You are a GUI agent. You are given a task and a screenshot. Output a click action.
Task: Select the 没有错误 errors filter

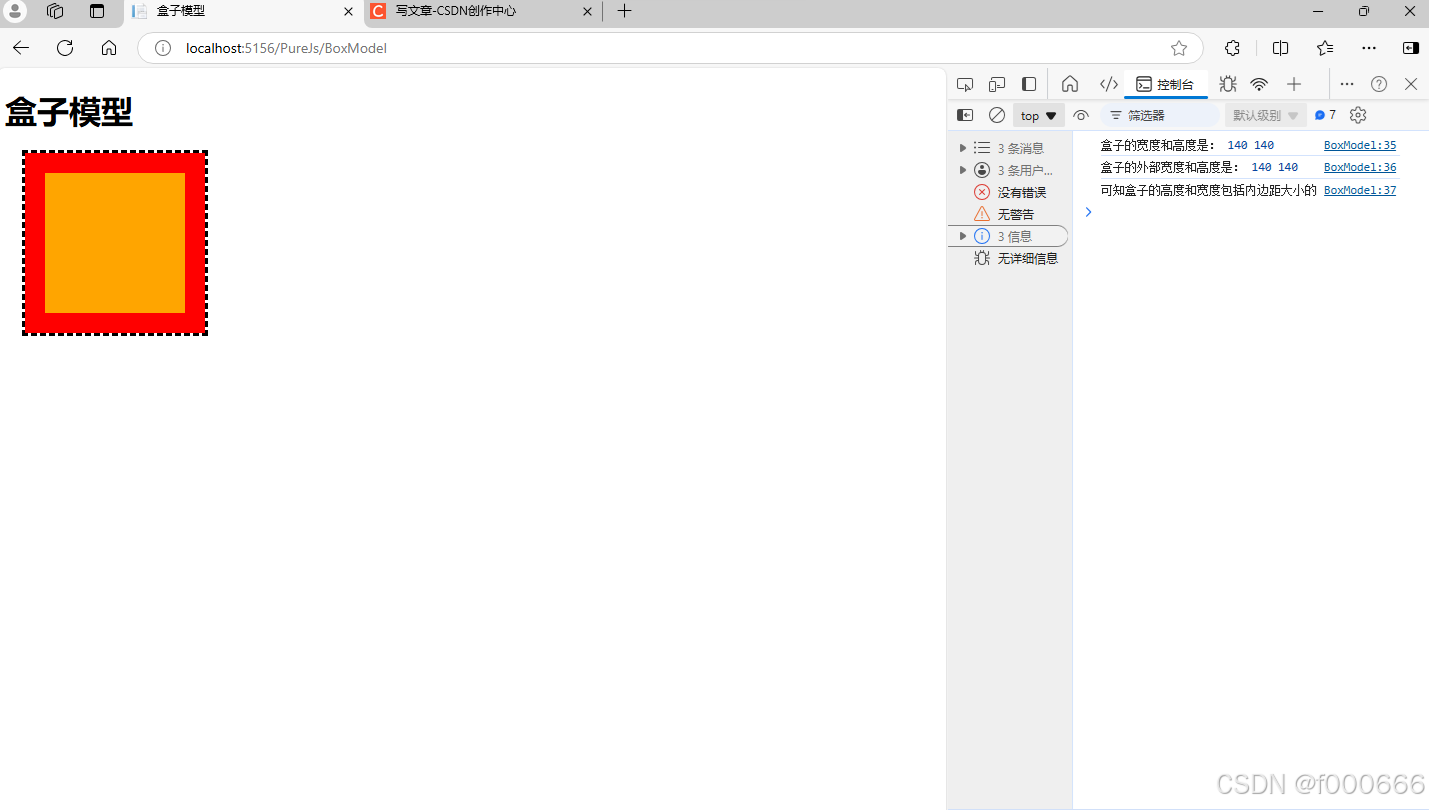click(1008, 192)
